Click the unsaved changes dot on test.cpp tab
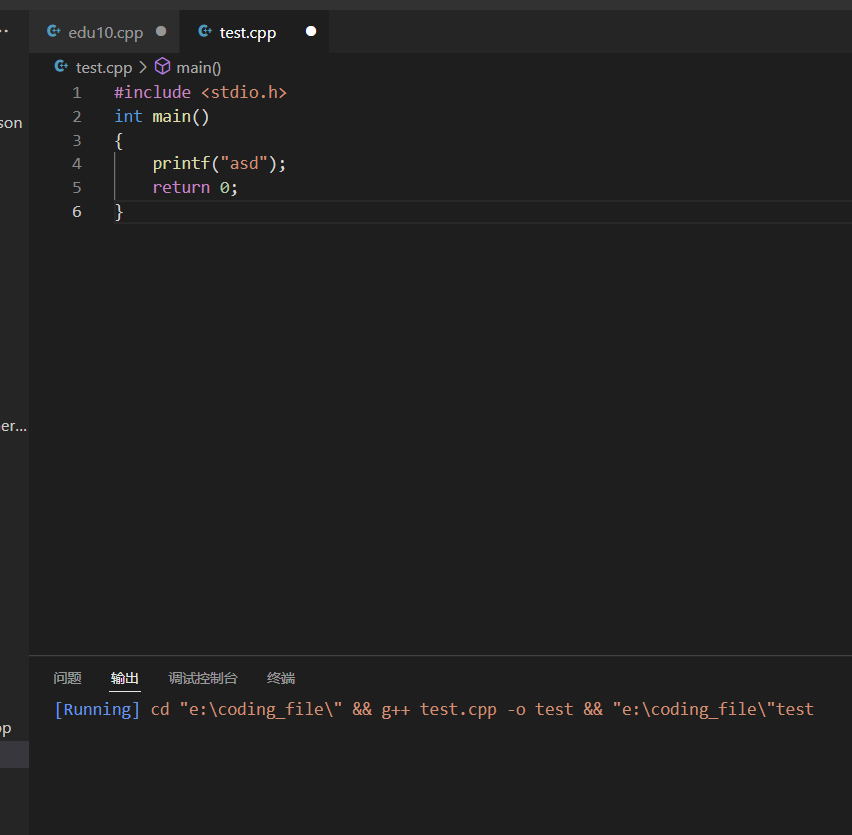Screen dimensions: 852x835 pos(310,31)
